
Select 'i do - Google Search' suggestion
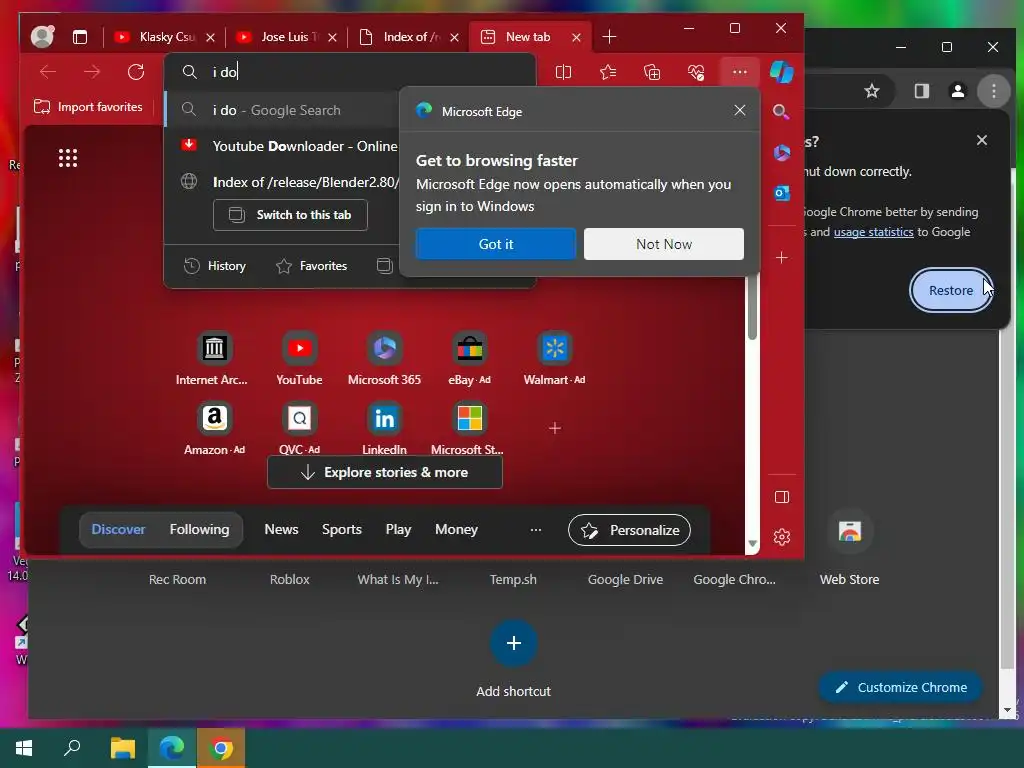tap(282, 110)
